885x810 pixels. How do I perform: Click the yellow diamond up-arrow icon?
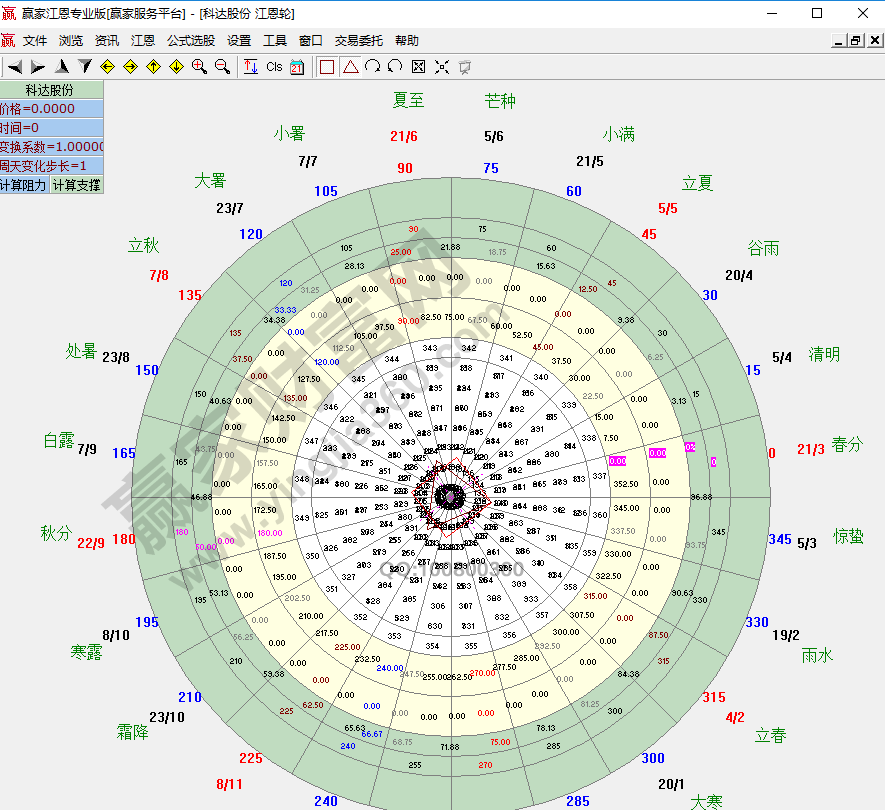[153, 67]
